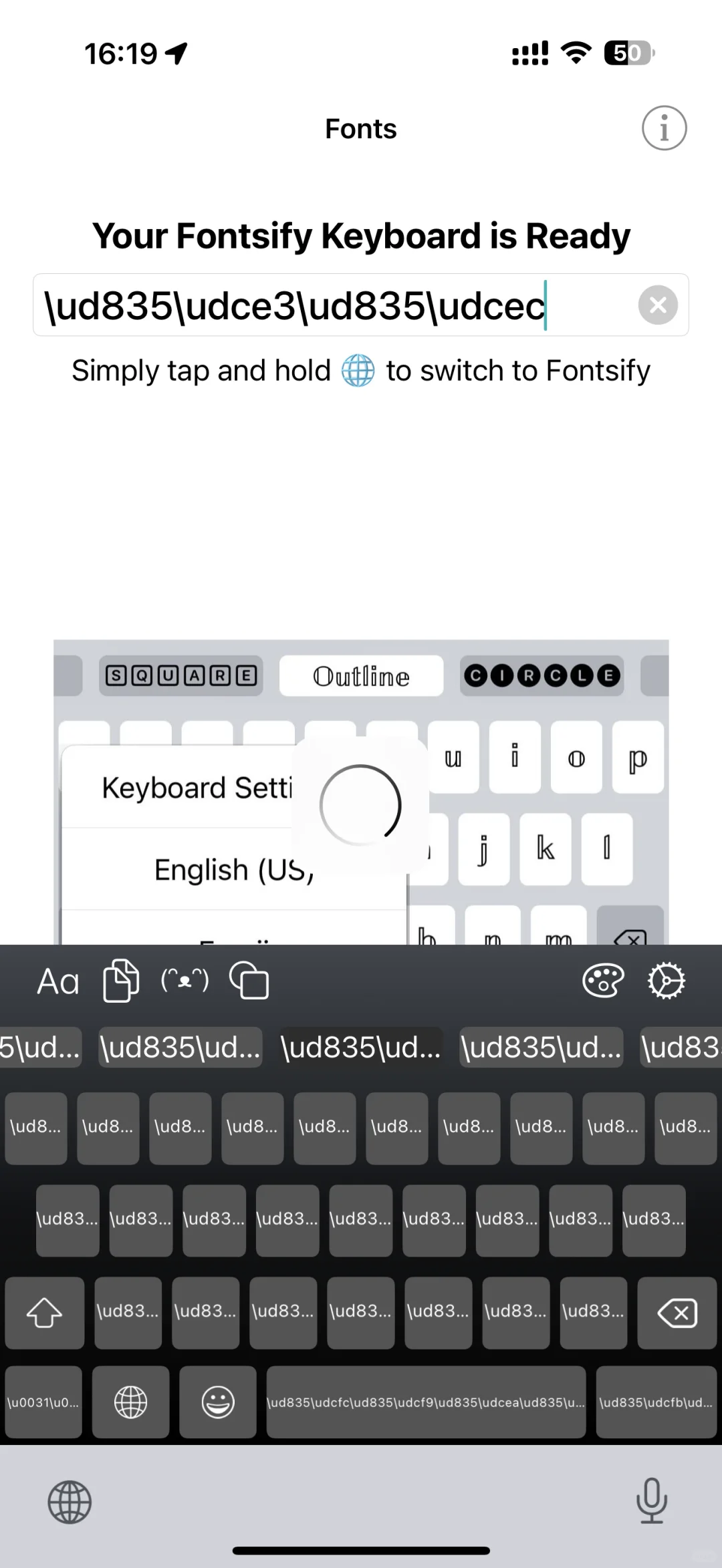Tap the dictation microphone icon
Image resolution: width=722 pixels, height=1568 pixels.
(652, 1501)
